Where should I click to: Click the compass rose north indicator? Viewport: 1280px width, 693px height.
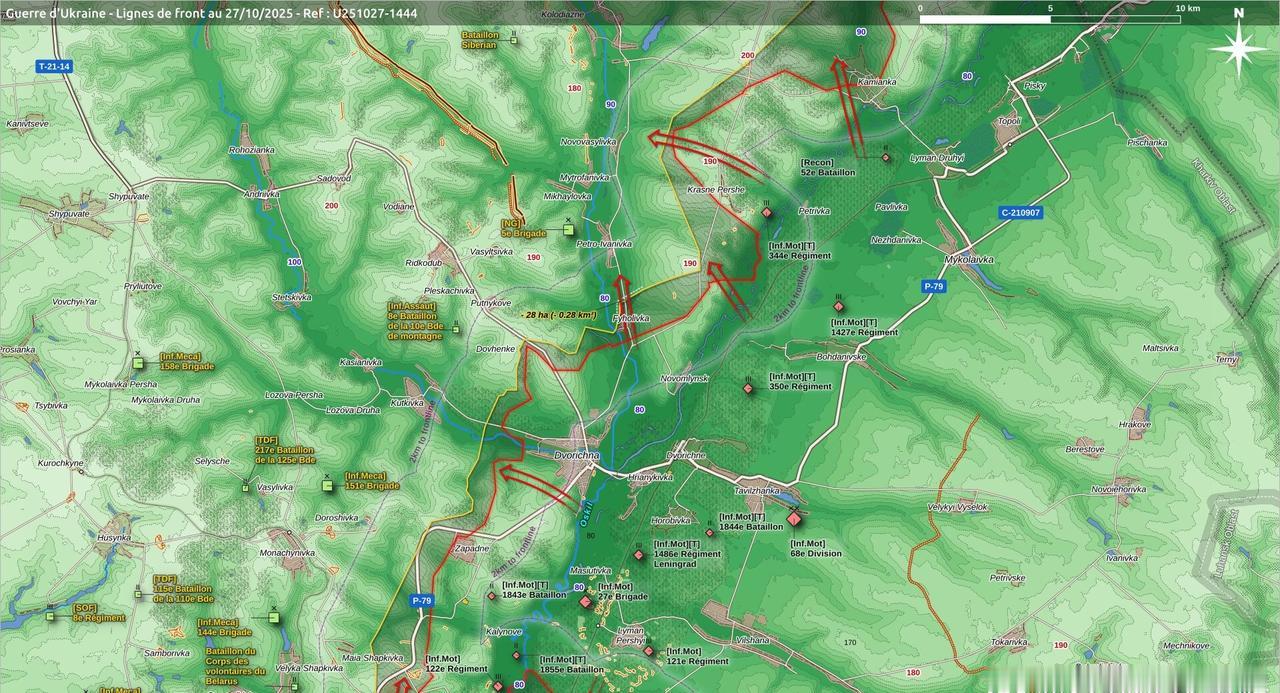point(1238,46)
